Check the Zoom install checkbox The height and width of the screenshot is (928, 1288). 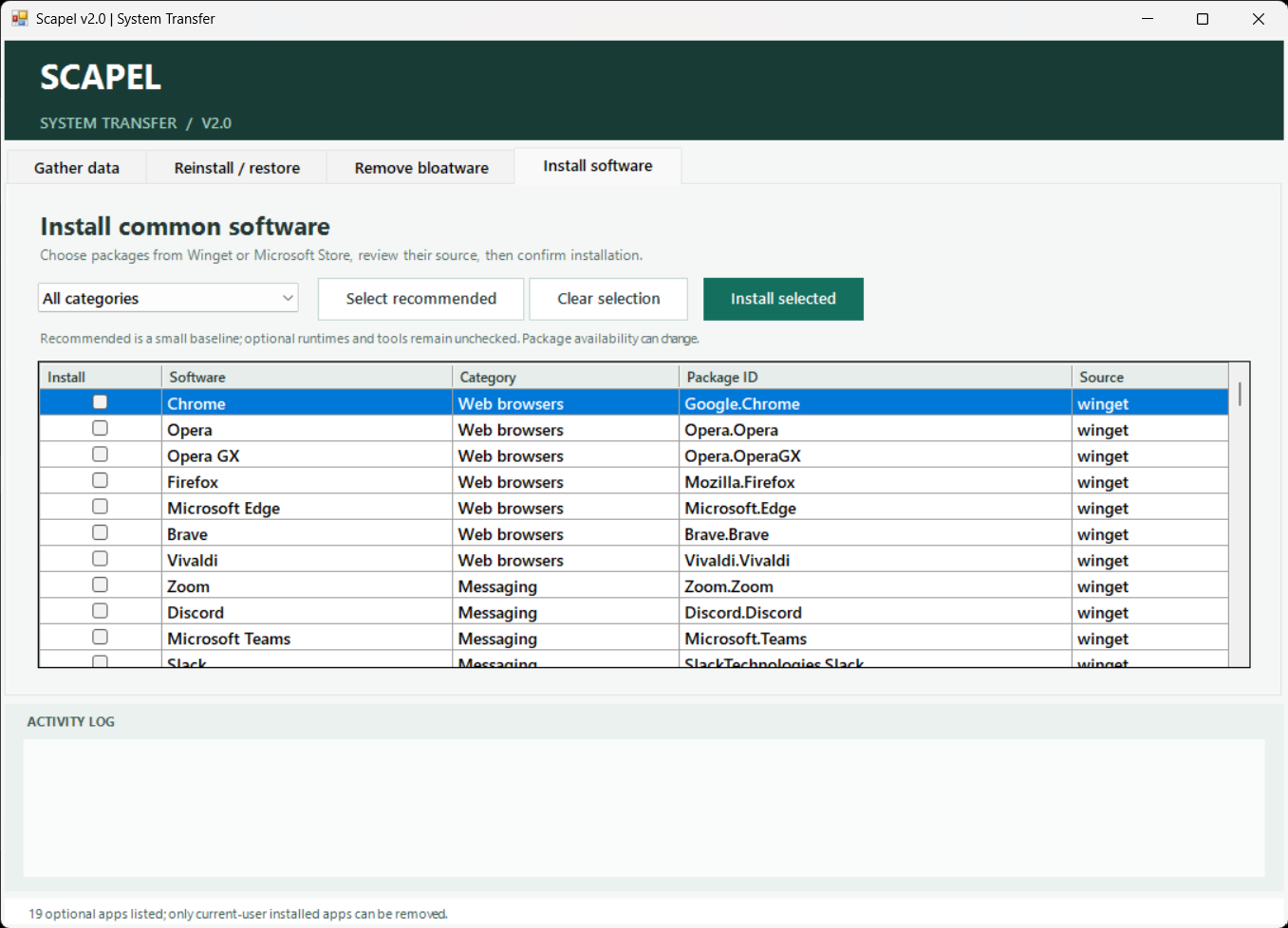pyautogui.click(x=100, y=585)
